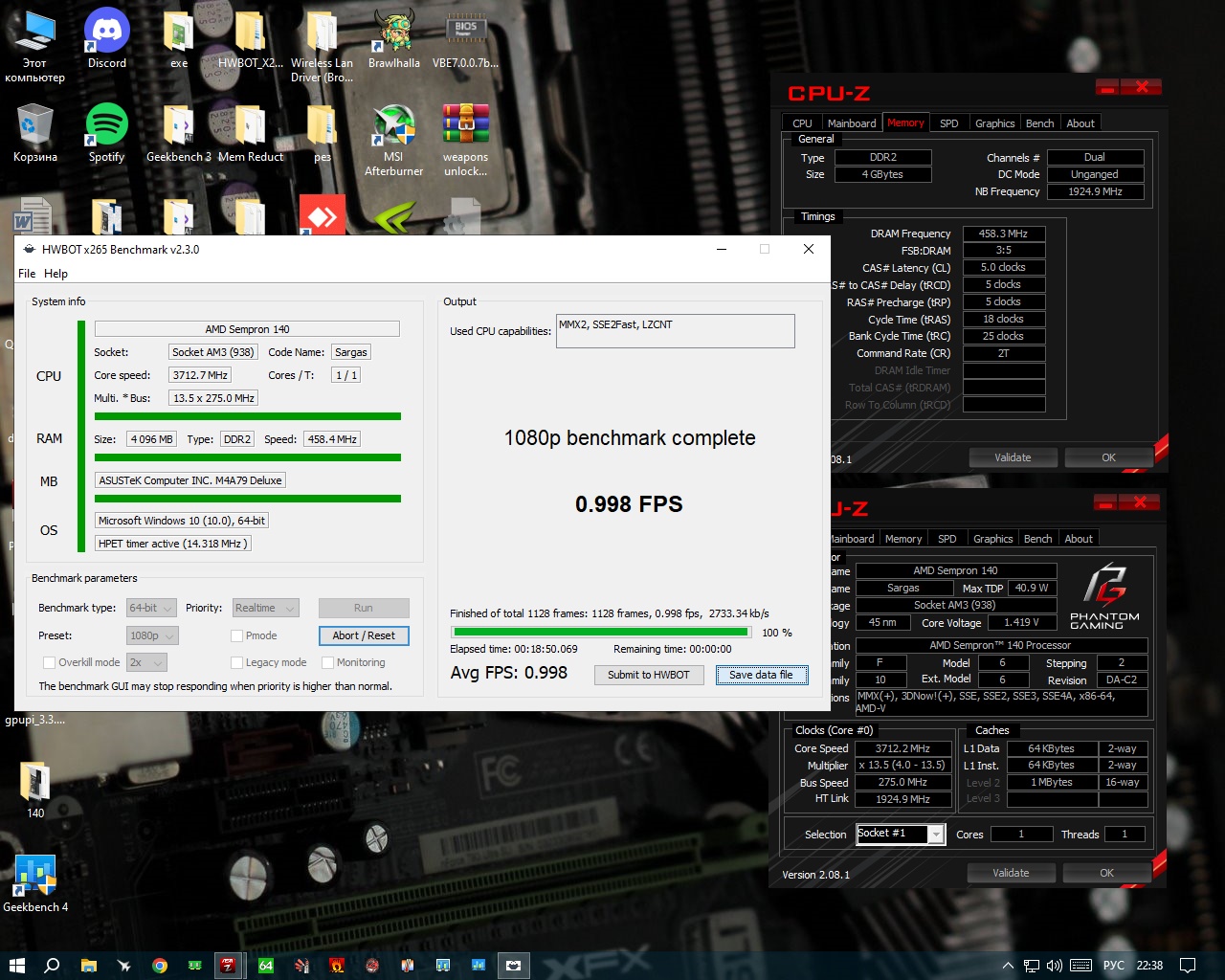Screen dimensions: 1225x980
Task: Switch to SPD tab in upper CPU-Z window
Action: tap(948, 123)
